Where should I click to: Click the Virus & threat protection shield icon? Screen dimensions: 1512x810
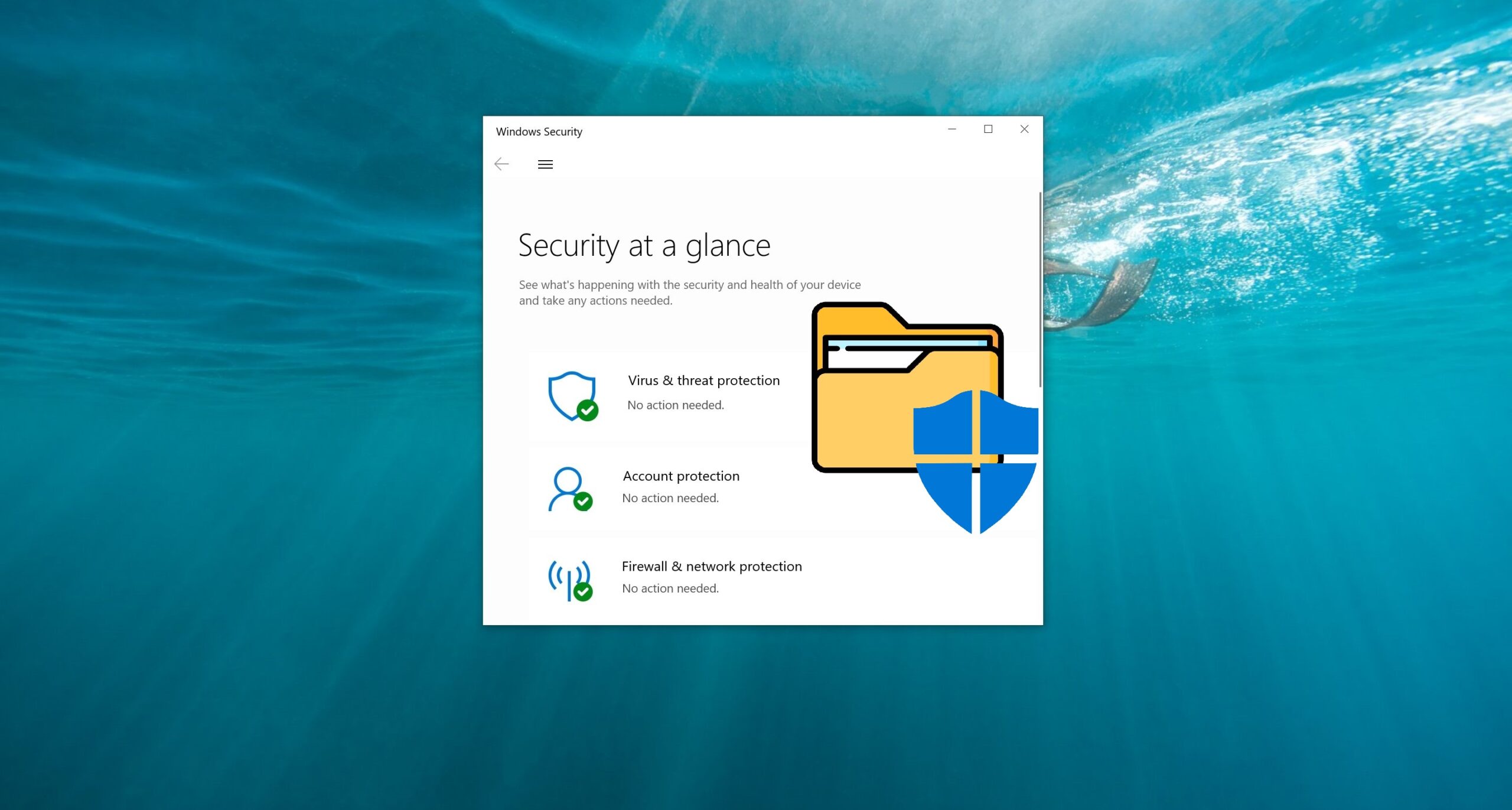(573, 396)
